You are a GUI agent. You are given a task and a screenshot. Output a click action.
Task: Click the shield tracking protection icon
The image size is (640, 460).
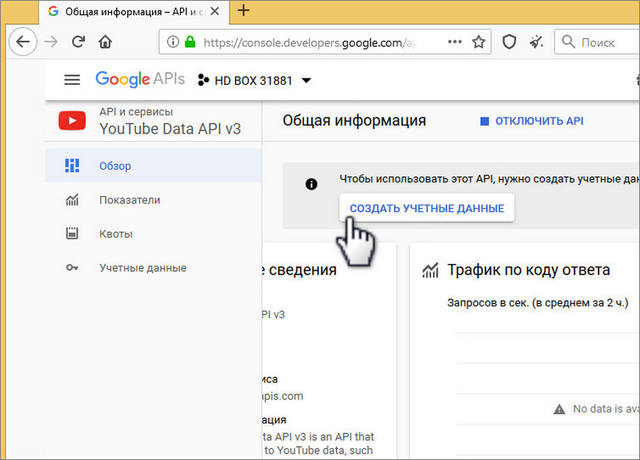point(509,42)
